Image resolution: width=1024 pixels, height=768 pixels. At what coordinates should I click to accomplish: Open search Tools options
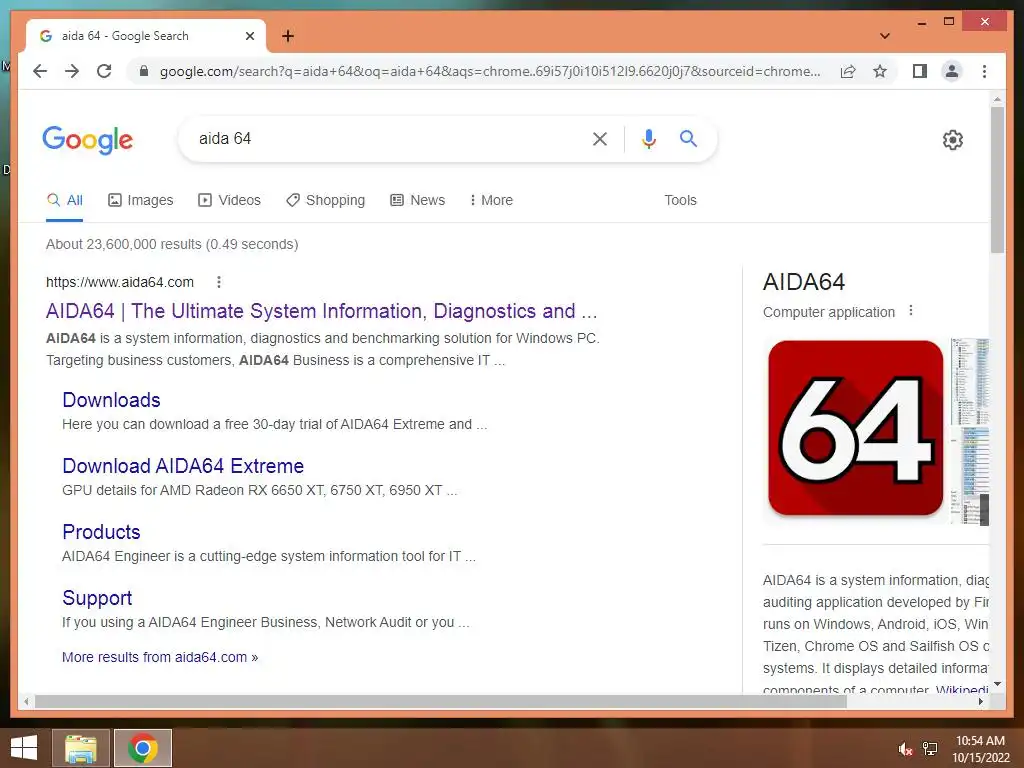coord(680,200)
